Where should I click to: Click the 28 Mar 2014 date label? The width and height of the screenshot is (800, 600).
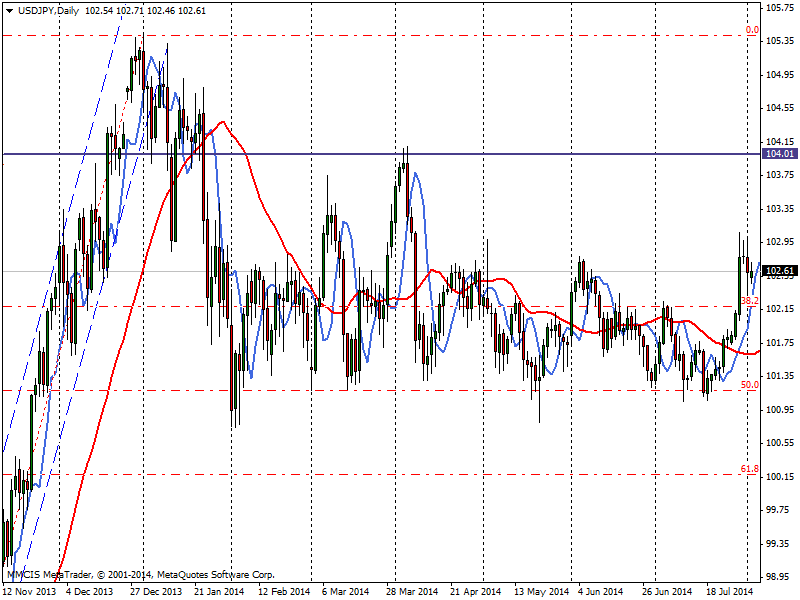pos(412,591)
